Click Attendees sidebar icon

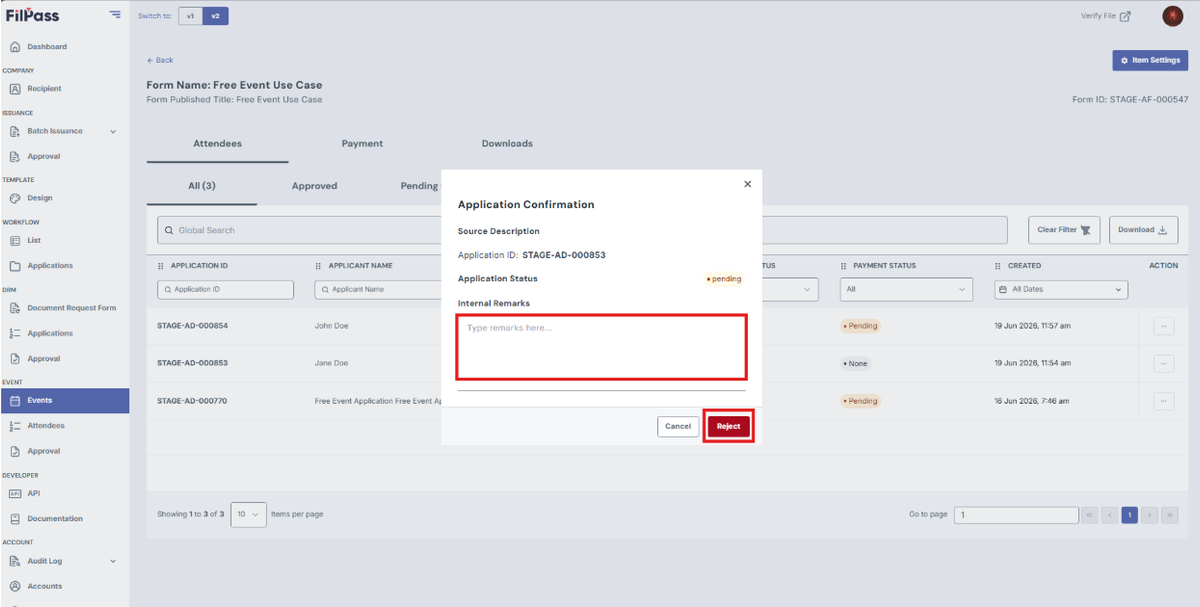[15, 426]
